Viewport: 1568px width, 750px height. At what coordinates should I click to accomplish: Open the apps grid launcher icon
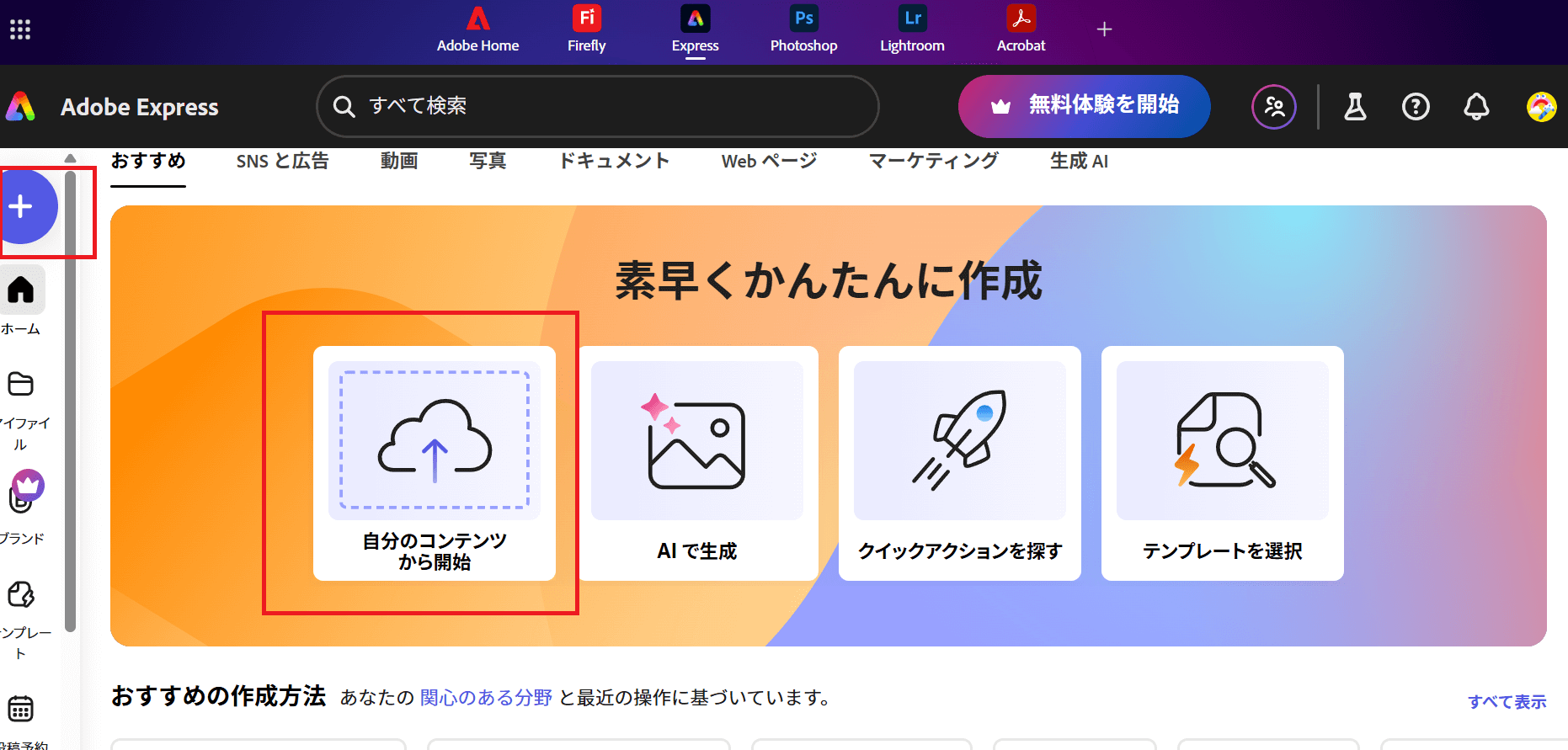tap(20, 30)
